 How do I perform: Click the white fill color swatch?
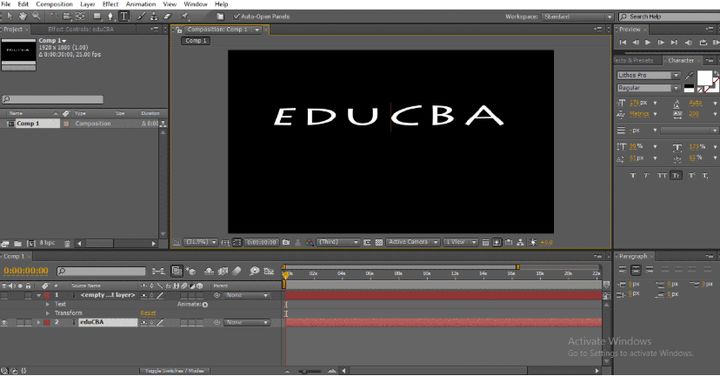[x=704, y=78]
